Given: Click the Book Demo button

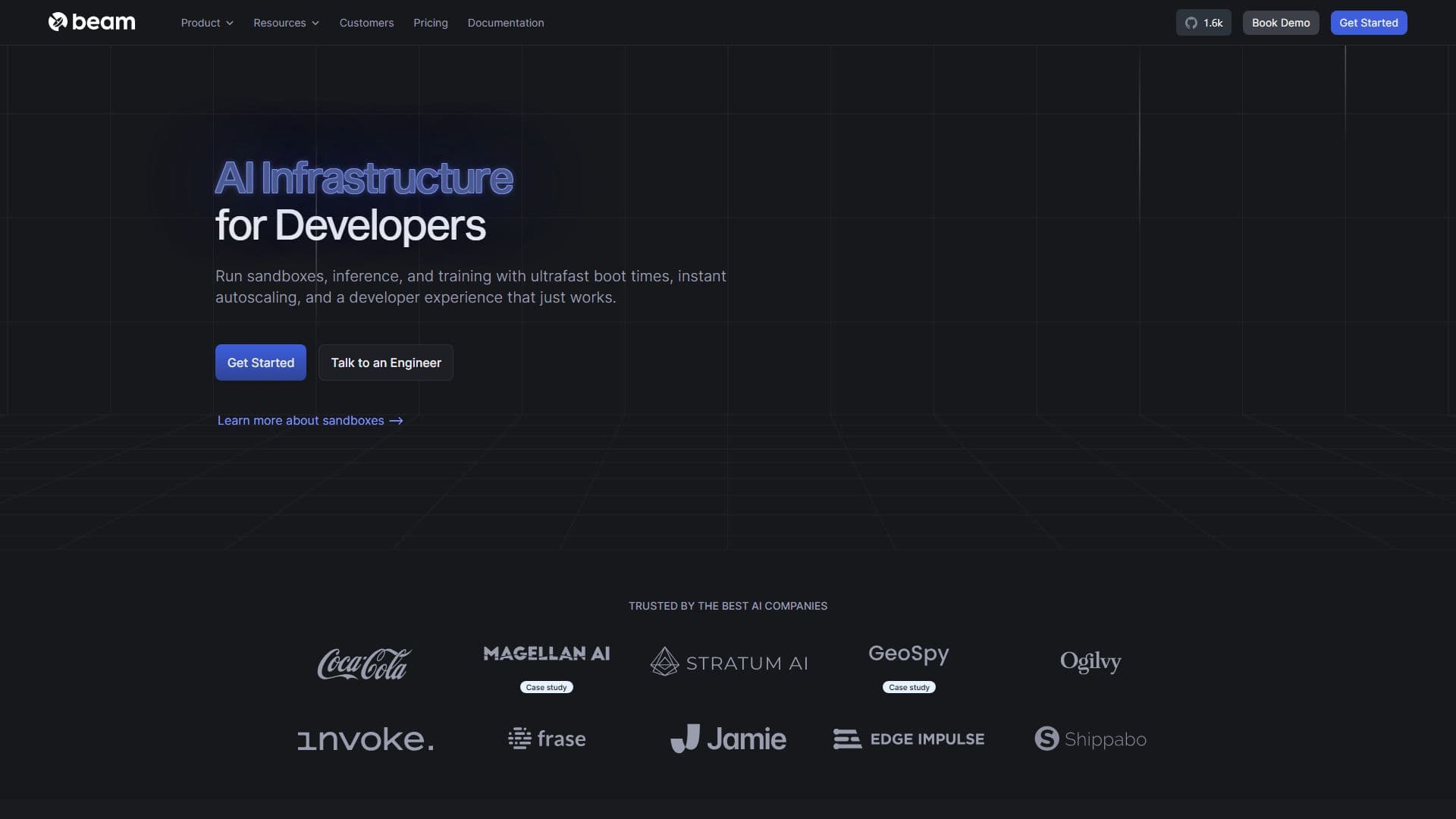Looking at the screenshot, I should pyautogui.click(x=1281, y=23).
